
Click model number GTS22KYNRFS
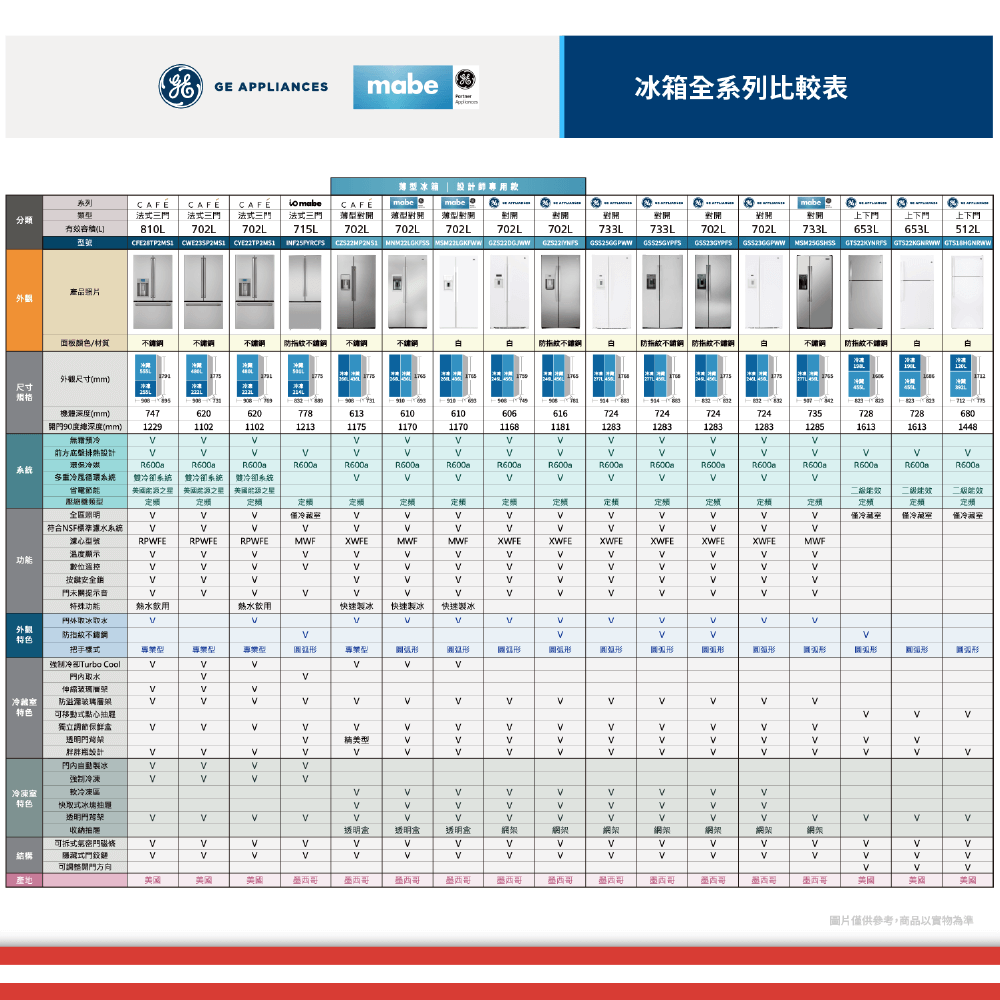pos(866,241)
